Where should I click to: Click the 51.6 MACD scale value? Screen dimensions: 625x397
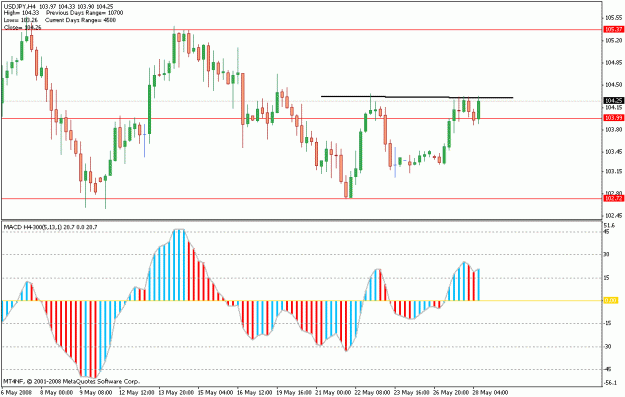click(609, 226)
